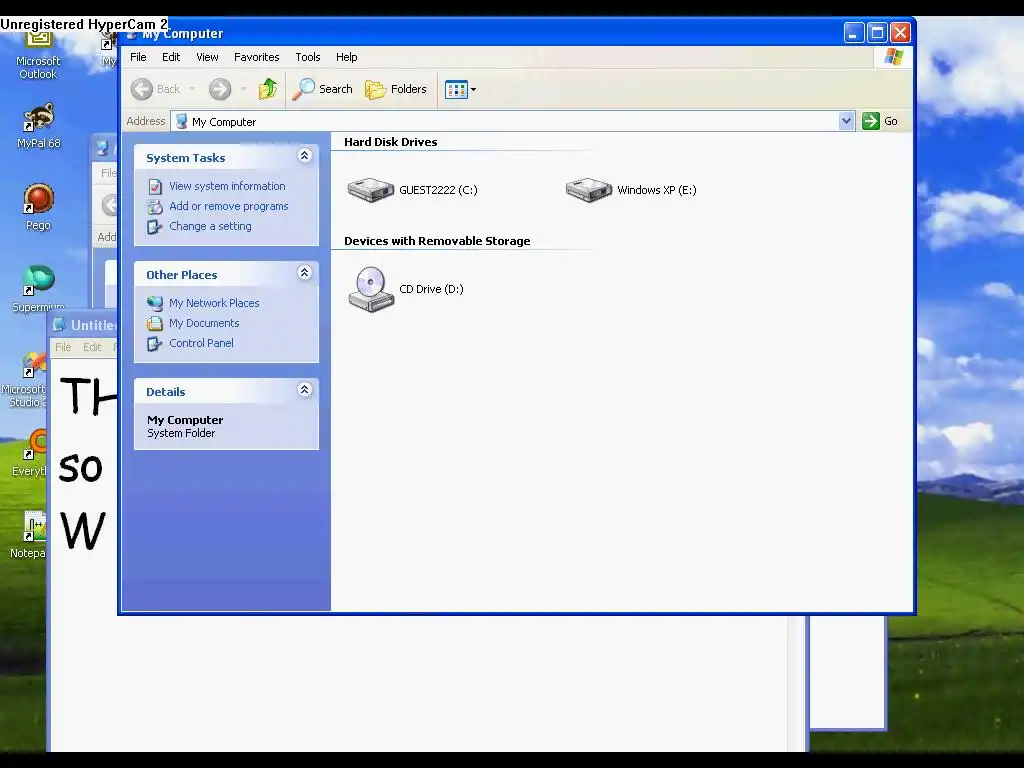Maximize the My Computer window
Viewport: 1024px width, 768px height.
[877, 33]
